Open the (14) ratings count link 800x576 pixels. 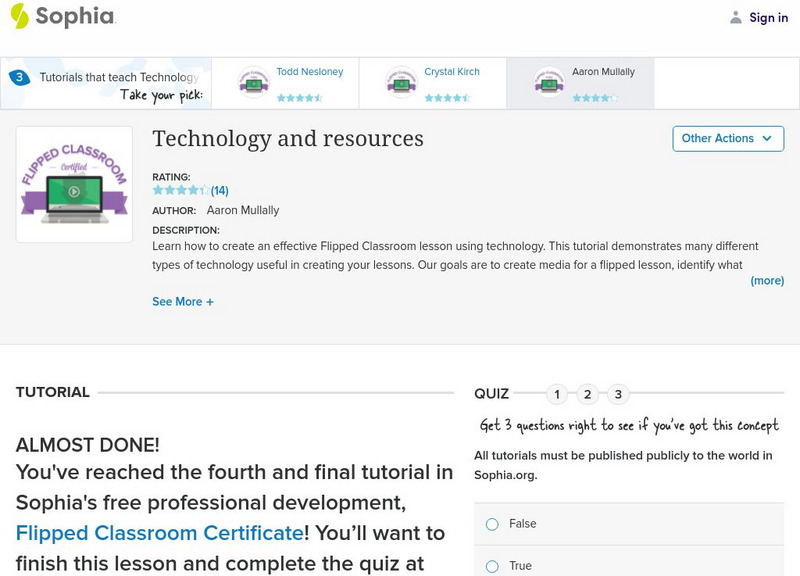coord(220,190)
